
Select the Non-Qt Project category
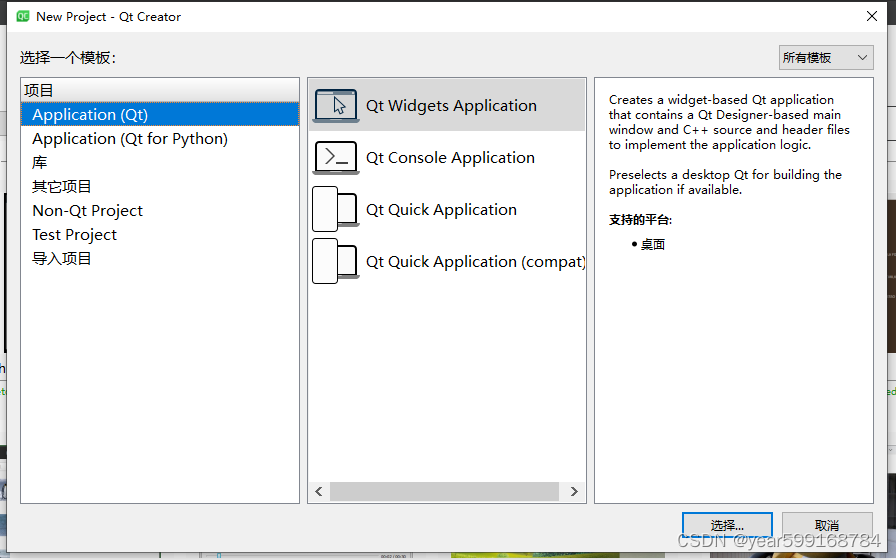point(160,210)
